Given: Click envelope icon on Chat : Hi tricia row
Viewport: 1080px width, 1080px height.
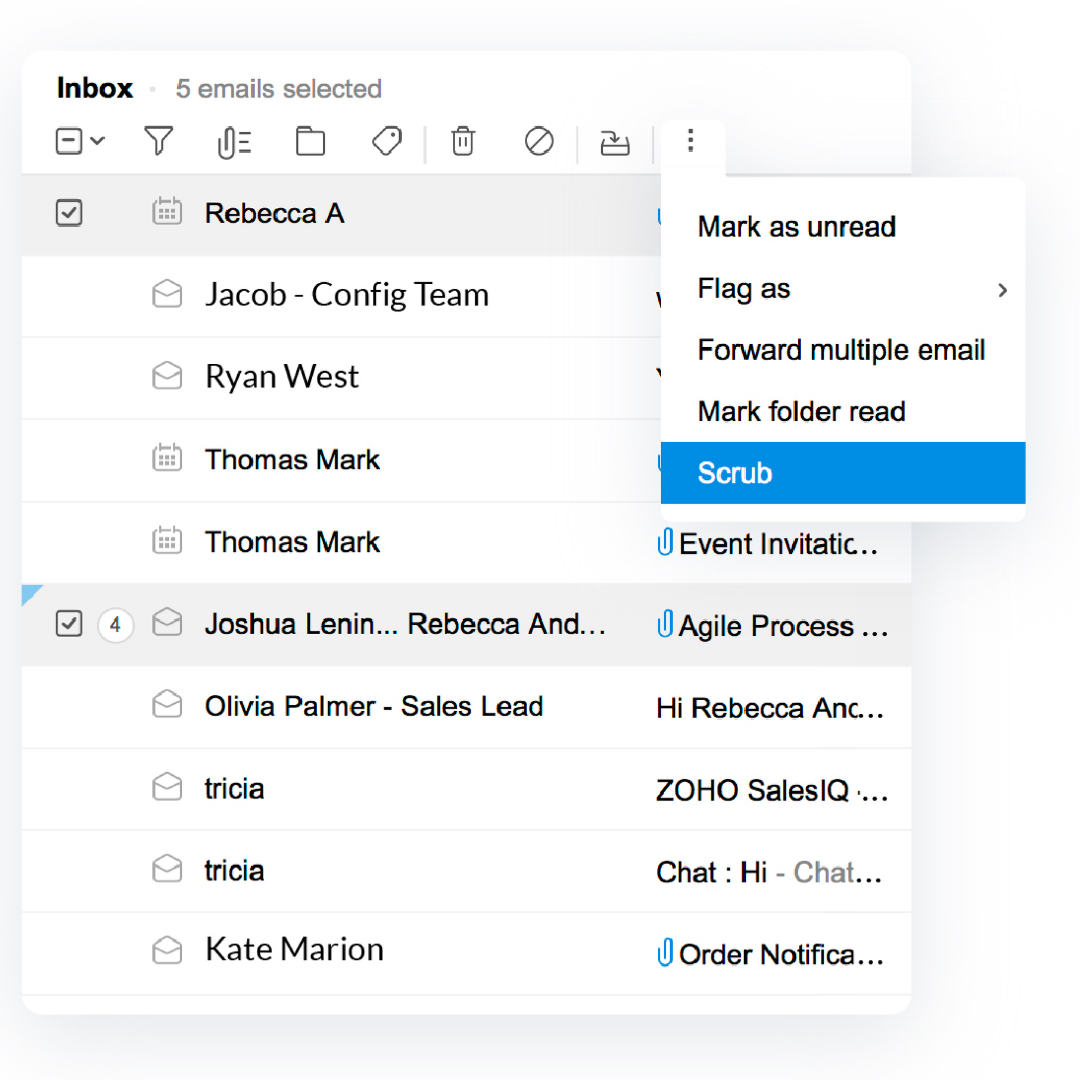Looking at the screenshot, I should tap(167, 869).
